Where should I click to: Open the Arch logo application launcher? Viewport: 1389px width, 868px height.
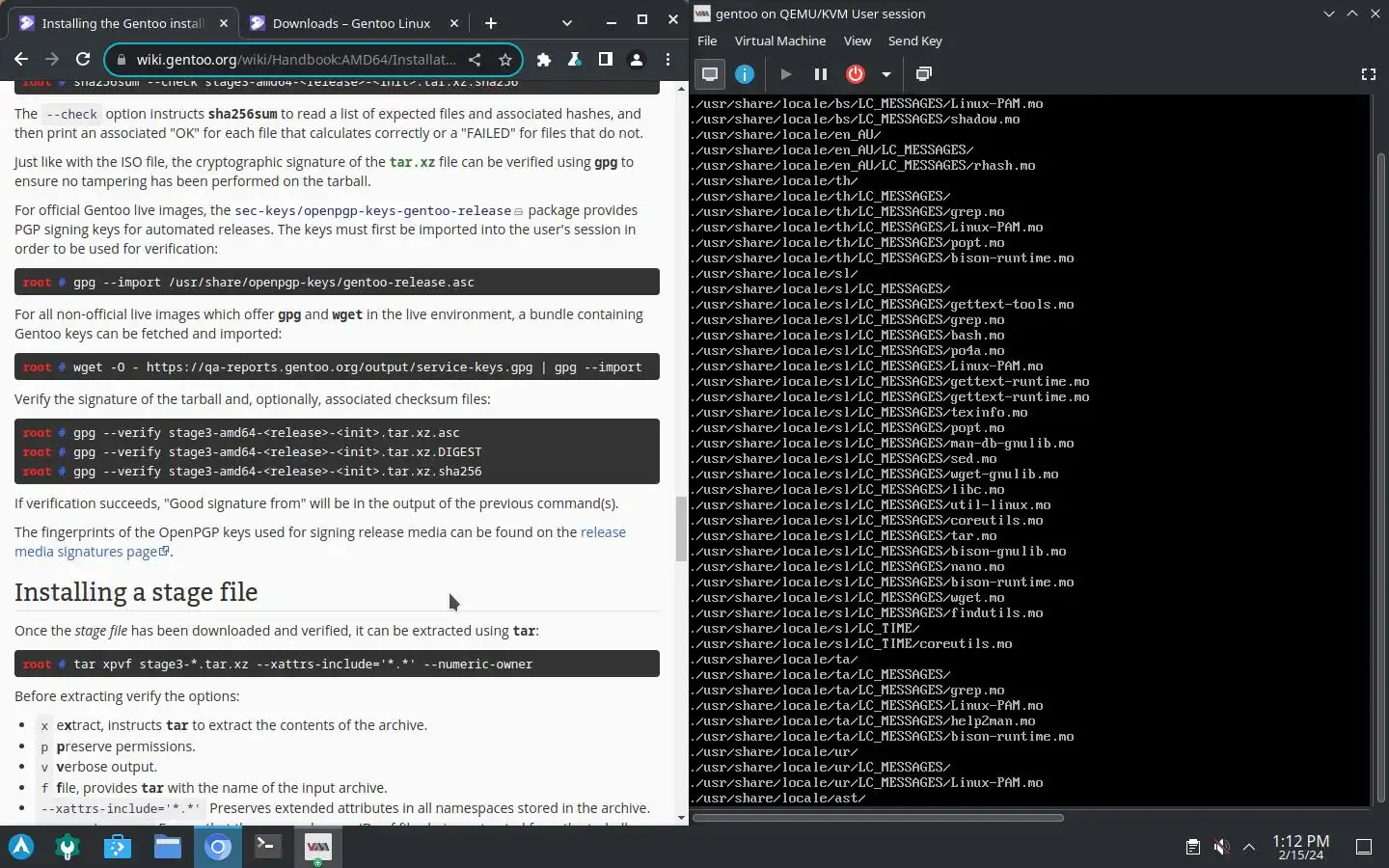coord(21,847)
